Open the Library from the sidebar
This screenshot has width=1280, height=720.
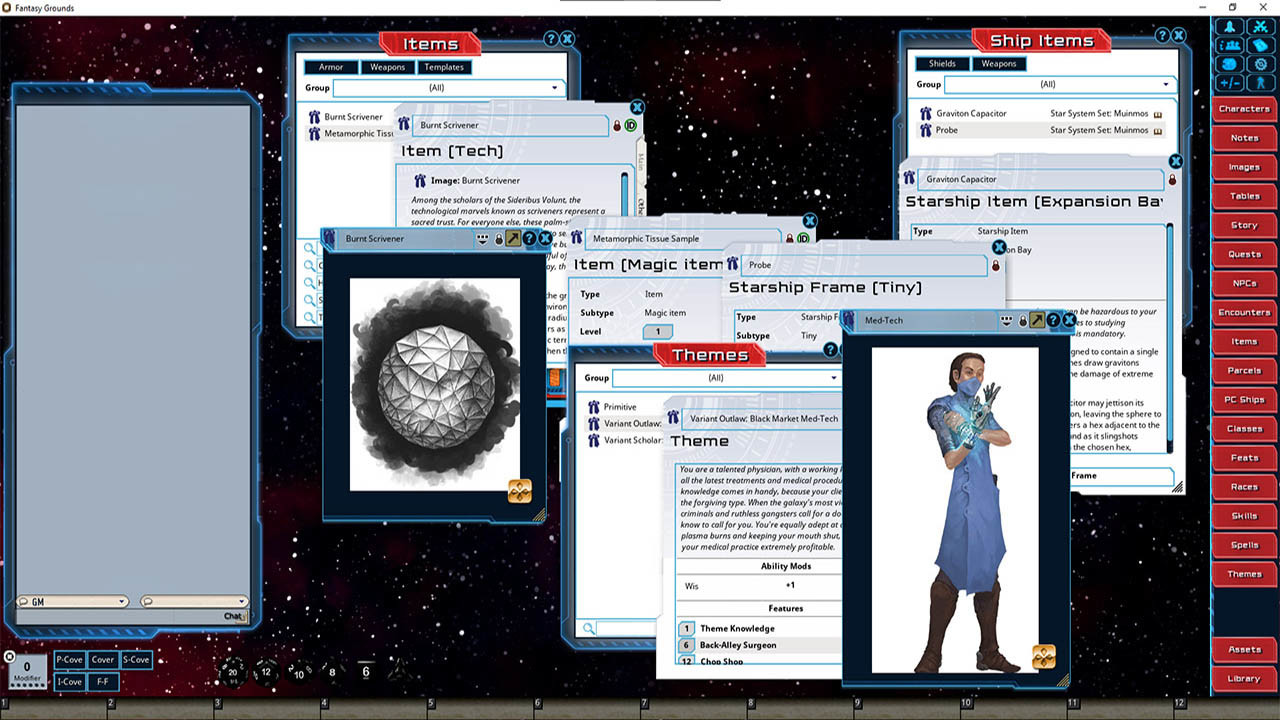point(1243,678)
